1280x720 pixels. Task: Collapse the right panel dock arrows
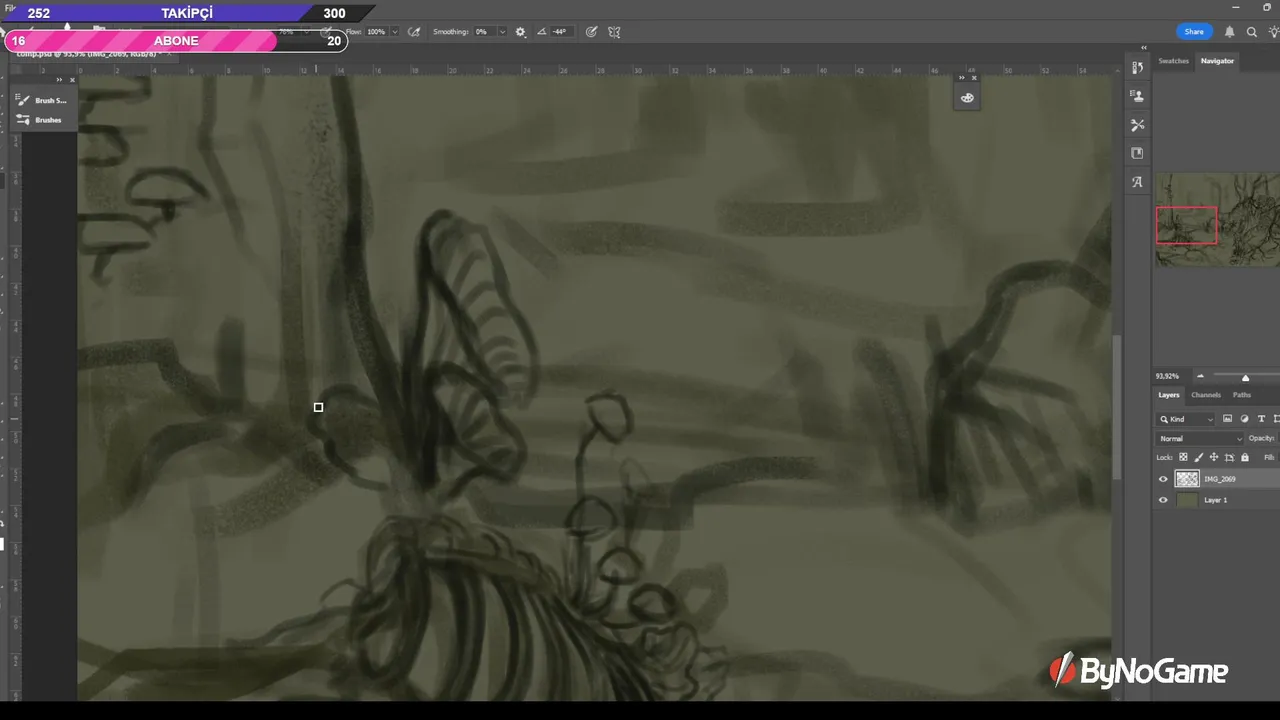click(x=1144, y=48)
